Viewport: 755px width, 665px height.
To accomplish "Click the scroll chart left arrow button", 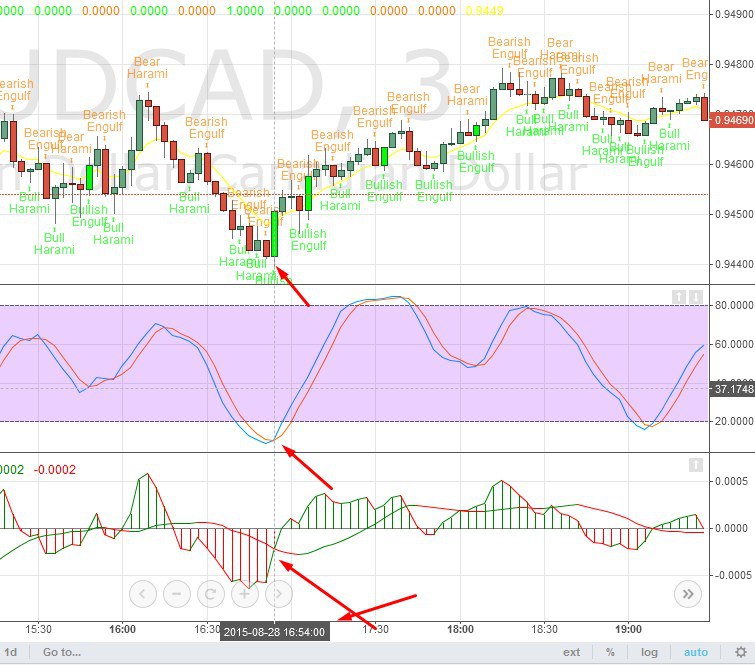I will coord(143,593).
